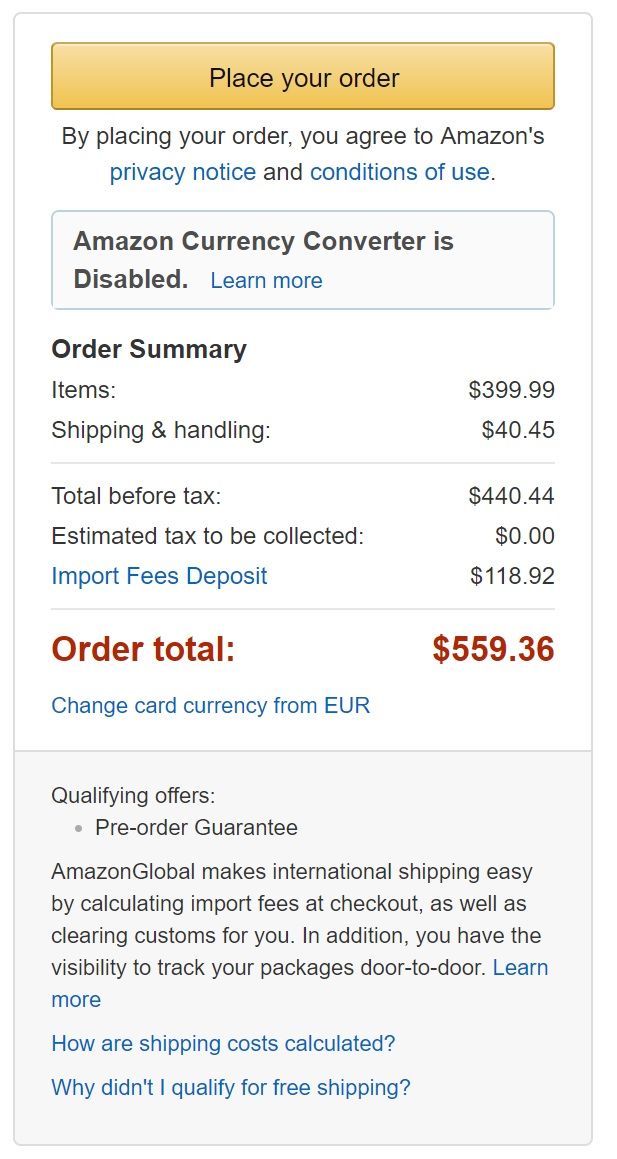The width and height of the screenshot is (617, 1159).
Task: Click the $559.36 order total amount
Action: click(494, 649)
